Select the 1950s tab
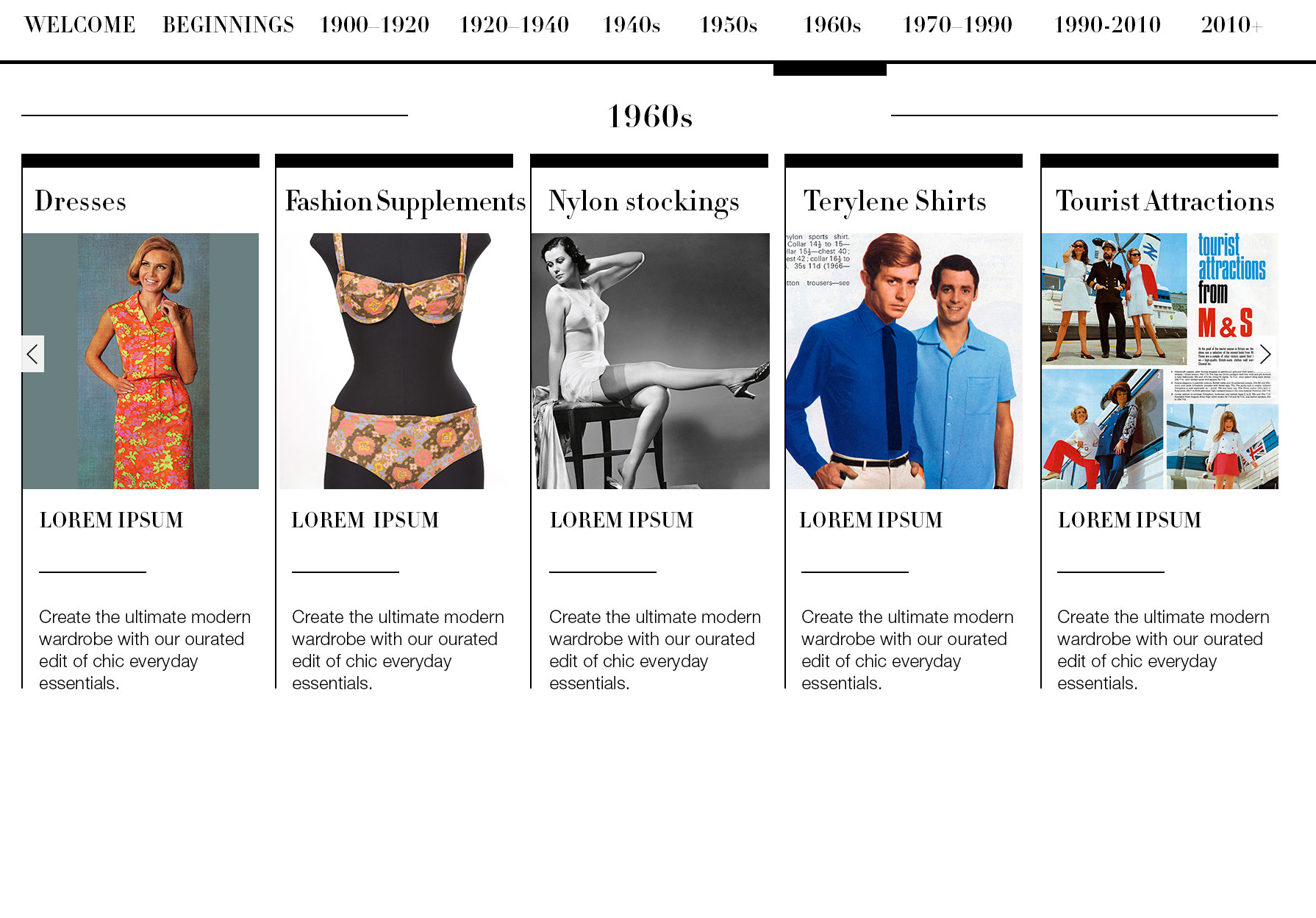The width and height of the screenshot is (1316, 918). coord(729,25)
